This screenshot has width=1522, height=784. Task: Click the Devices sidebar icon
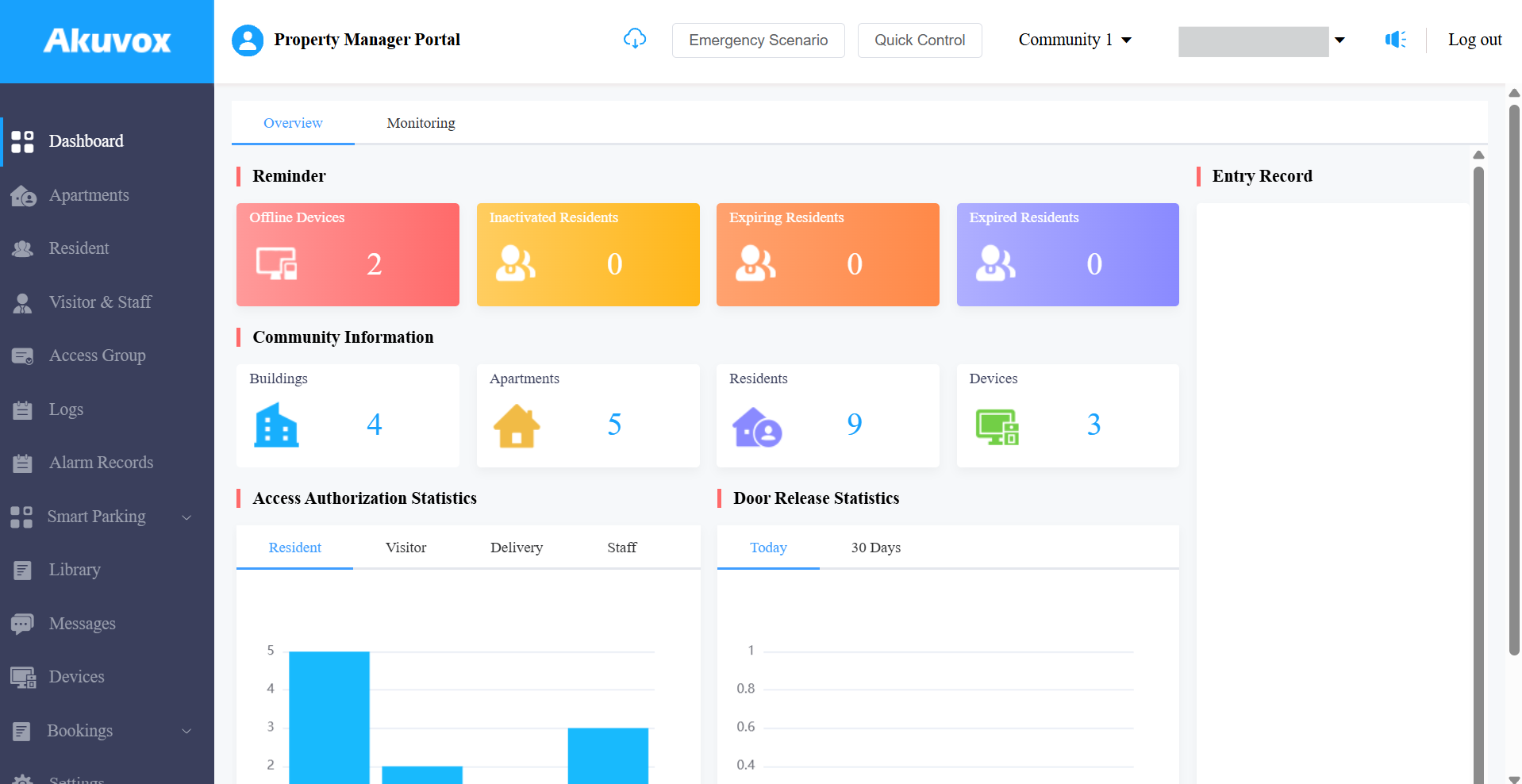click(23, 677)
